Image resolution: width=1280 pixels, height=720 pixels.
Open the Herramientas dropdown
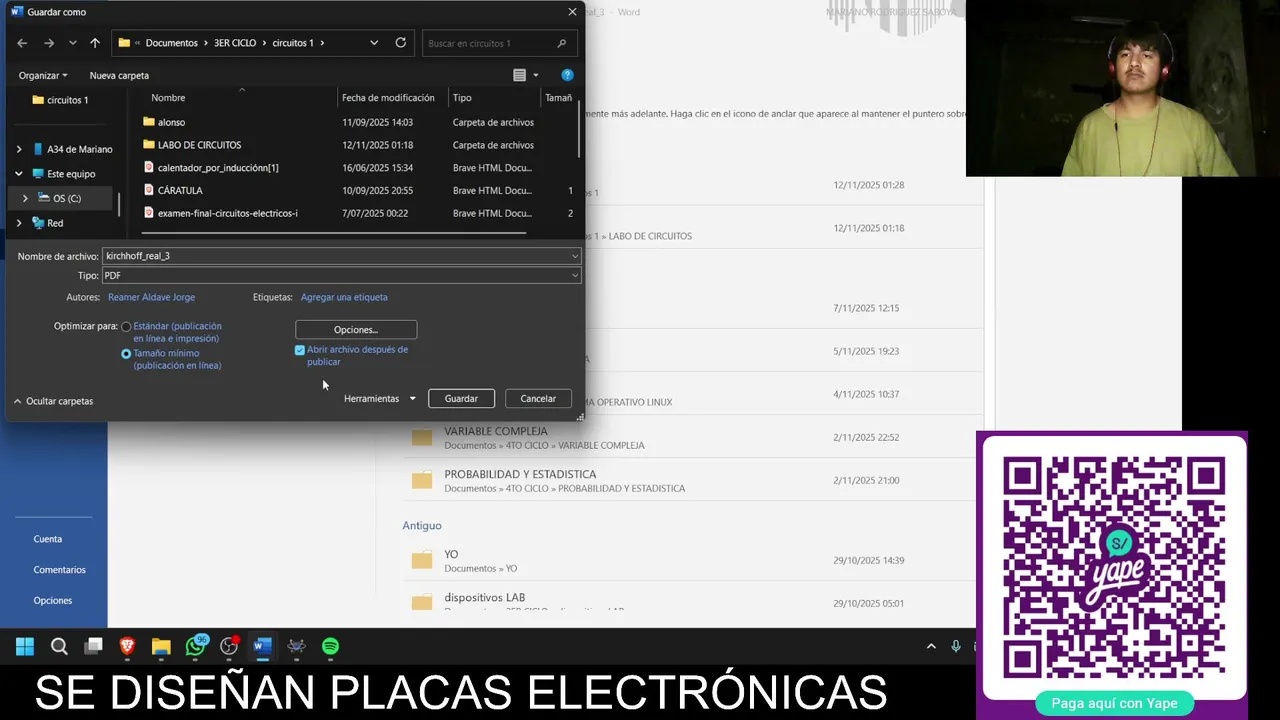point(379,398)
